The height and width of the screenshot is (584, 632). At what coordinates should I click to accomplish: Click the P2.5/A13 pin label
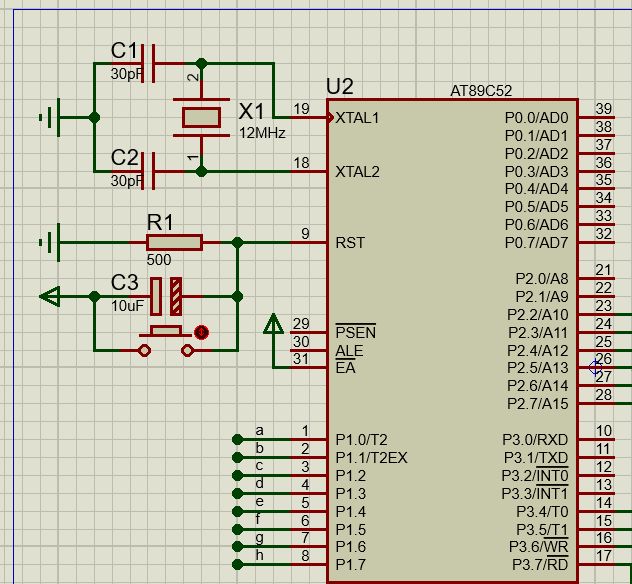click(x=538, y=368)
